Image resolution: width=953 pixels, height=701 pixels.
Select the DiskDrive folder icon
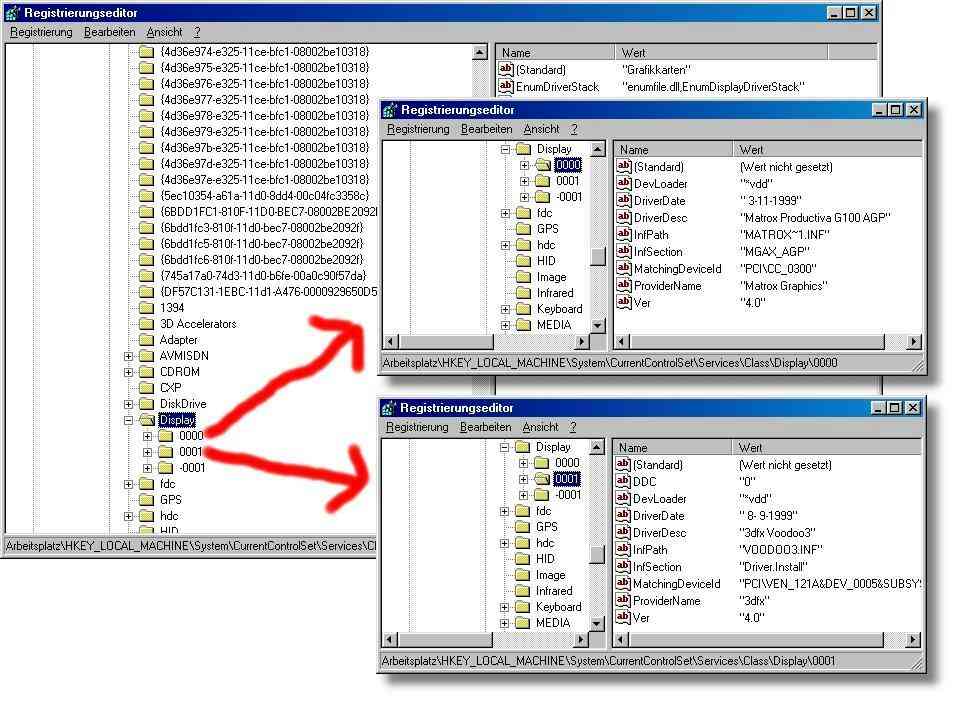tap(146, 404)
